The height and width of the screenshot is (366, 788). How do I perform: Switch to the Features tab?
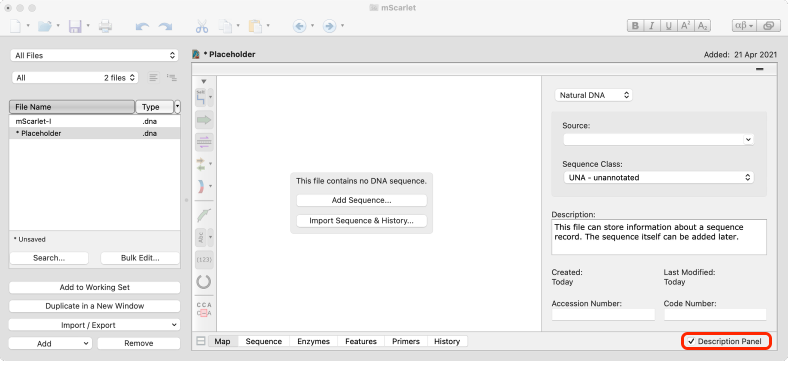pyautogui.click(x=361, y=341)
